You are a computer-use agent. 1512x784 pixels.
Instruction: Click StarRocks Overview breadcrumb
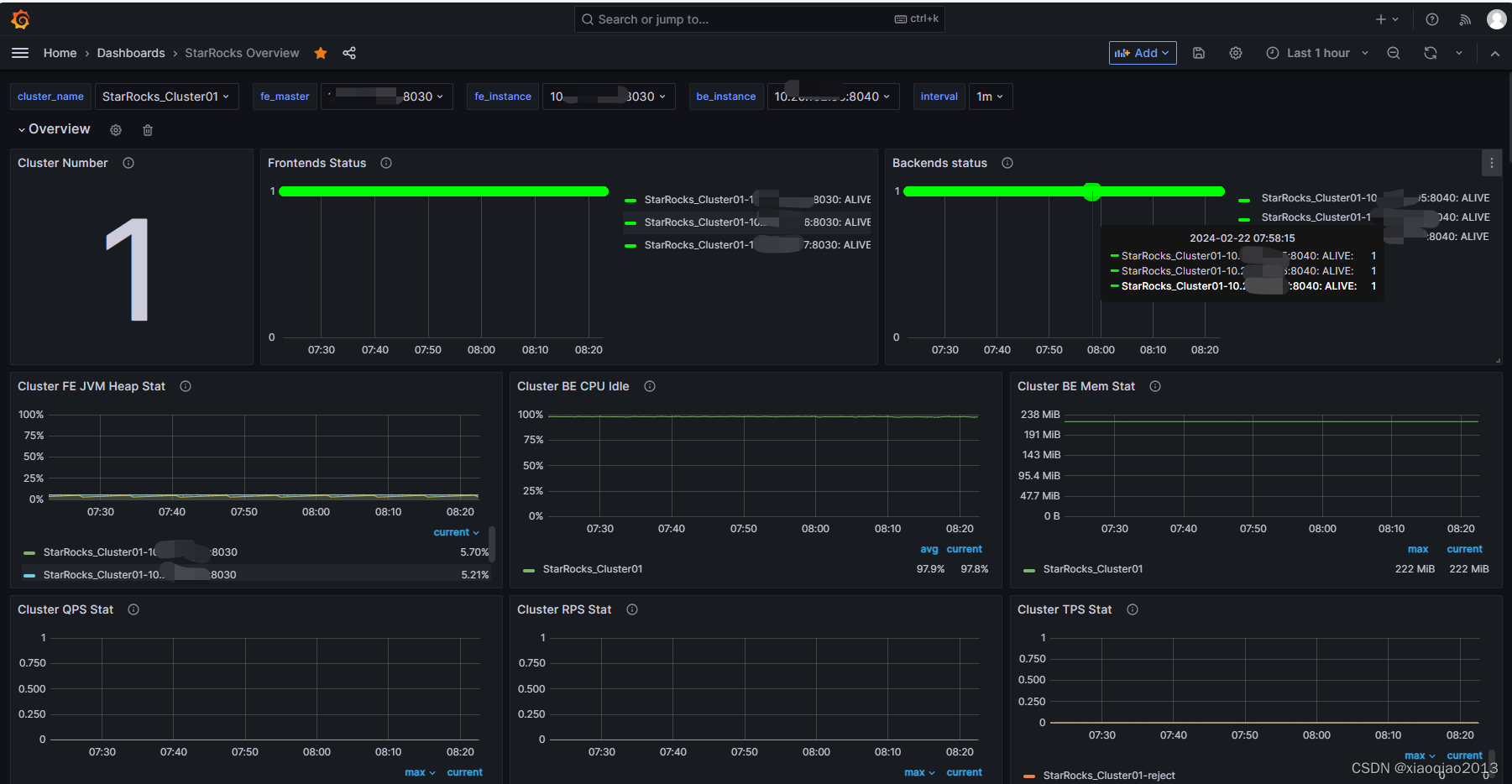(242, 53)
